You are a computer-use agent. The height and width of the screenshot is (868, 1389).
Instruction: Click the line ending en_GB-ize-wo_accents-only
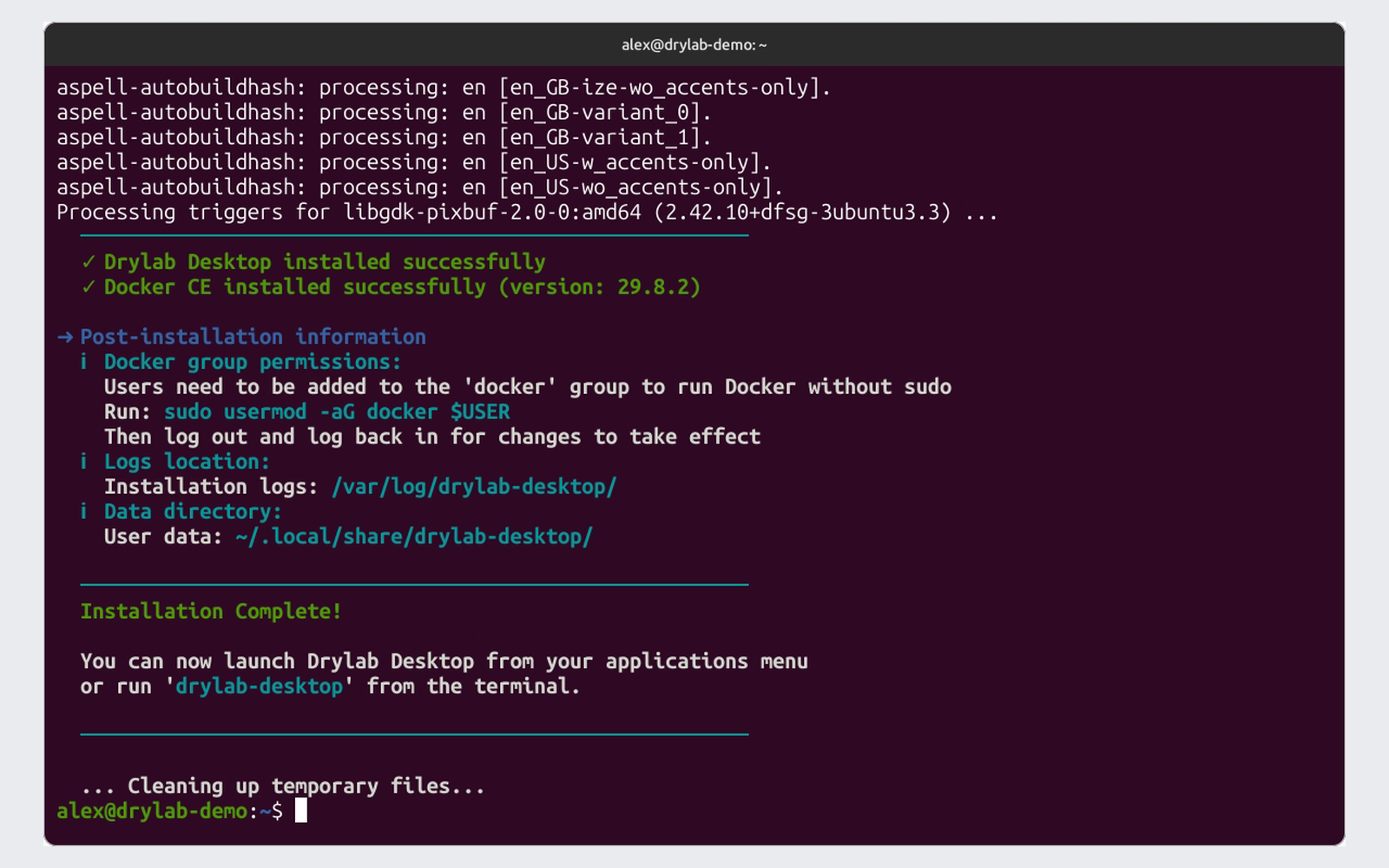[444, 88]
